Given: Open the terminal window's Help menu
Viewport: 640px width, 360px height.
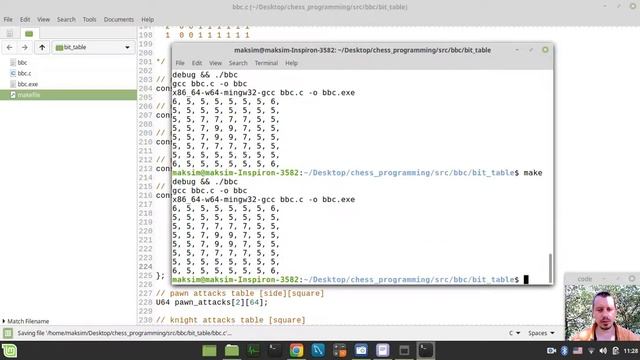Looking at the screenshot, I should click(x=291, y=63).
